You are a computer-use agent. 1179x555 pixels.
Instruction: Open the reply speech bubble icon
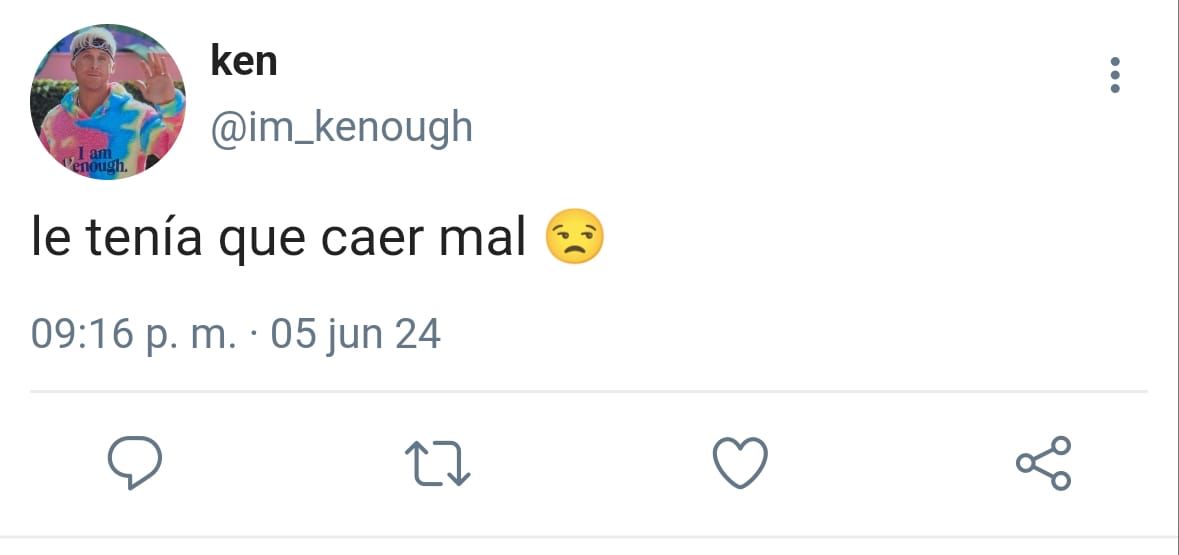tap(135, 462)
